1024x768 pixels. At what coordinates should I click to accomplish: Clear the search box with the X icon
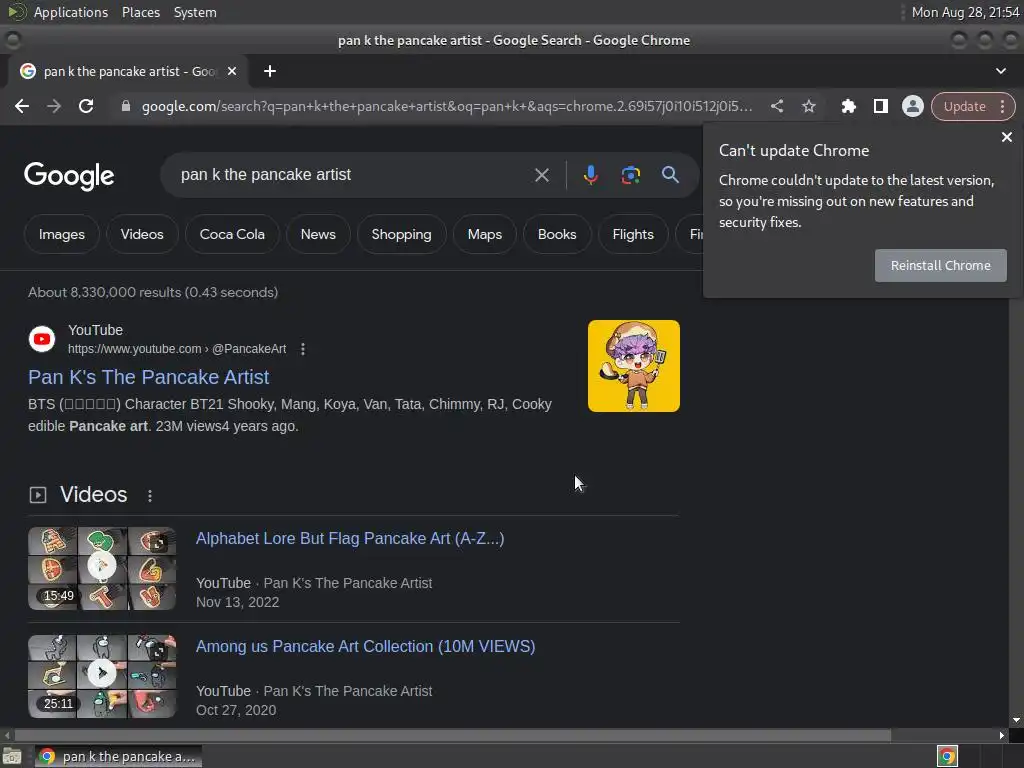pos(541,175)
